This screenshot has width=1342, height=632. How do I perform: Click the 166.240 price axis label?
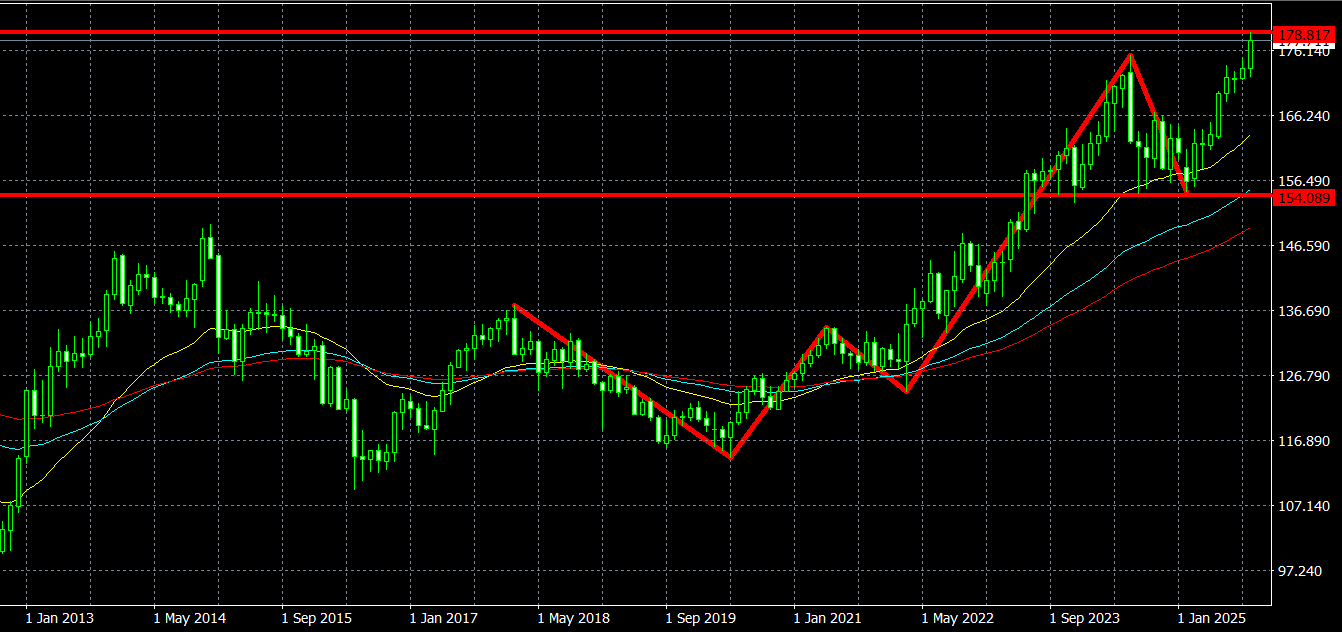tap(1305, 116)
